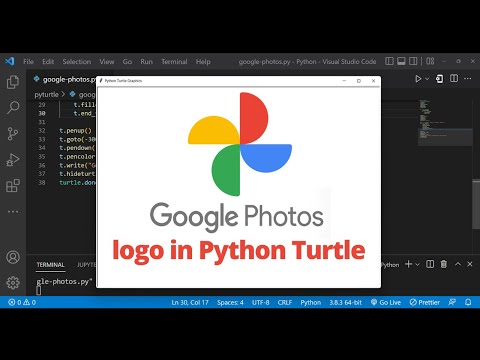The width and height of the screenshot is (480, 360).
Task: Click Prettier status bar item
Action: [x=425, y=302]
